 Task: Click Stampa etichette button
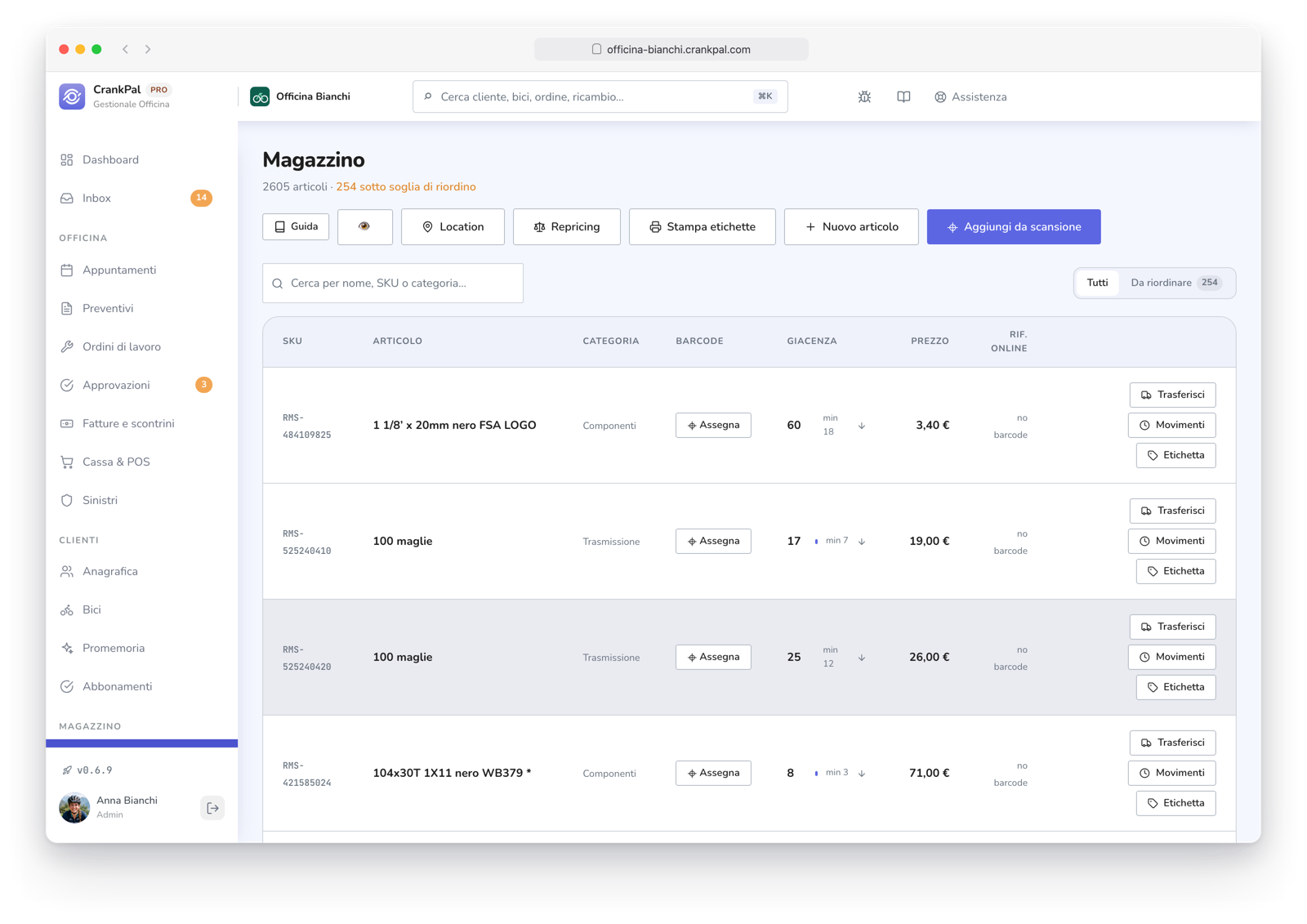[x=703, y=226]
